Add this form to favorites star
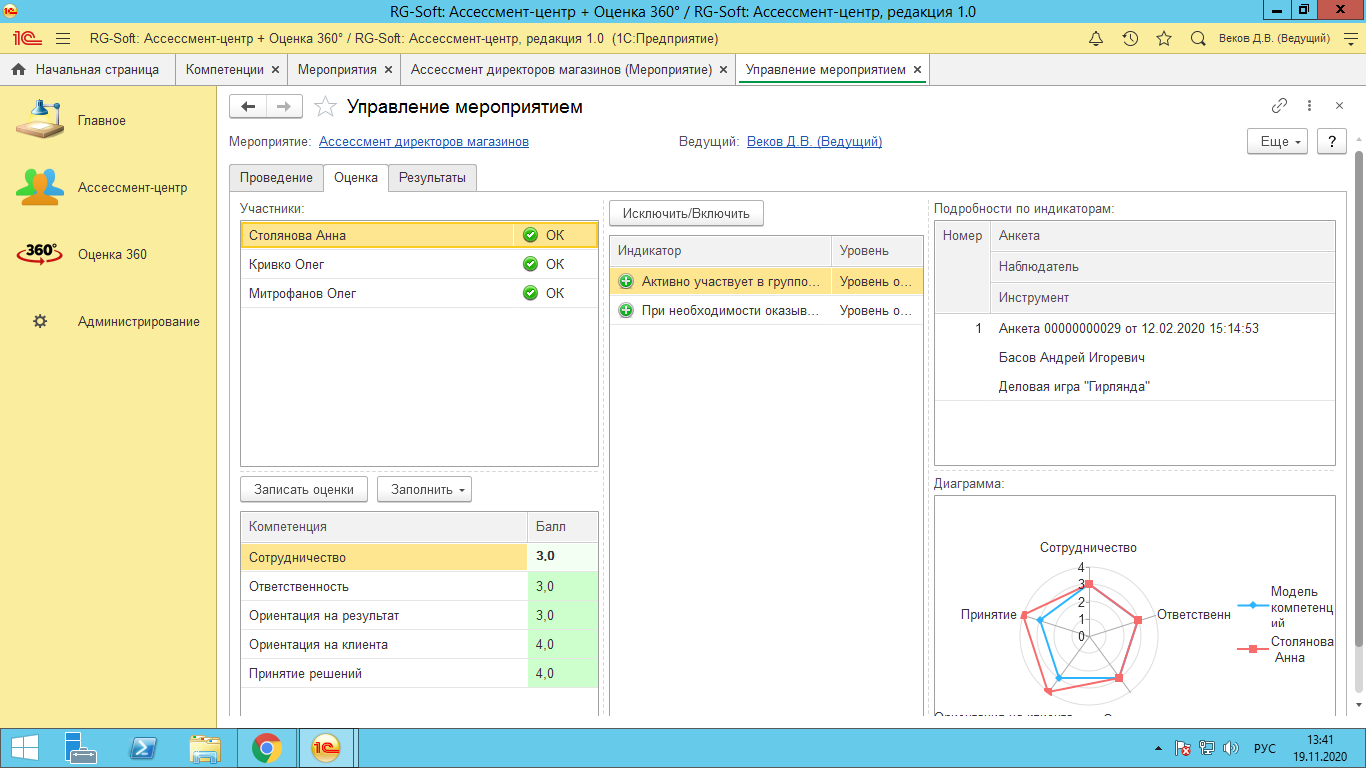The height and width of the screenshot is (768, 1366). click(x=324, y=106)
